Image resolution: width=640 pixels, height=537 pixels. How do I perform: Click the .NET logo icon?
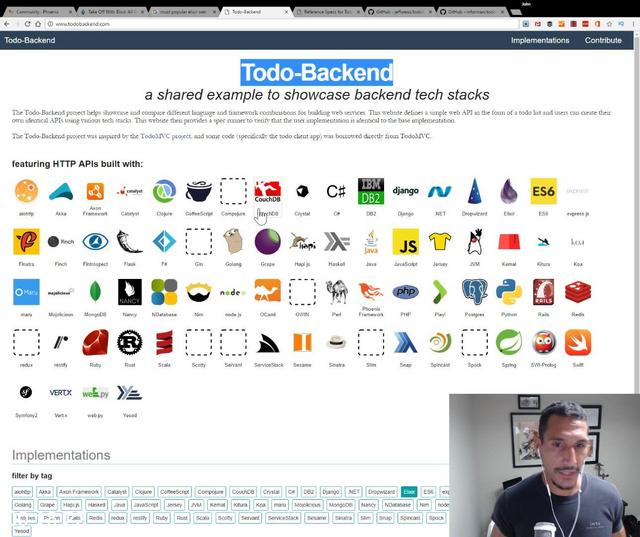440,191
